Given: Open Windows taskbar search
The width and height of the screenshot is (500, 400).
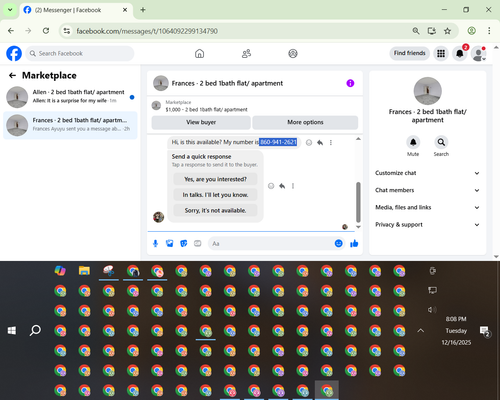Looking at the screenshot, I should coord(35,331).
